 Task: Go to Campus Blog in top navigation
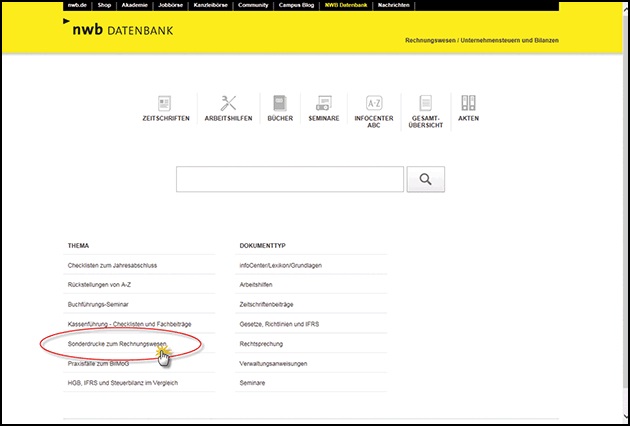pyautogui.click(x=297, y=5)
